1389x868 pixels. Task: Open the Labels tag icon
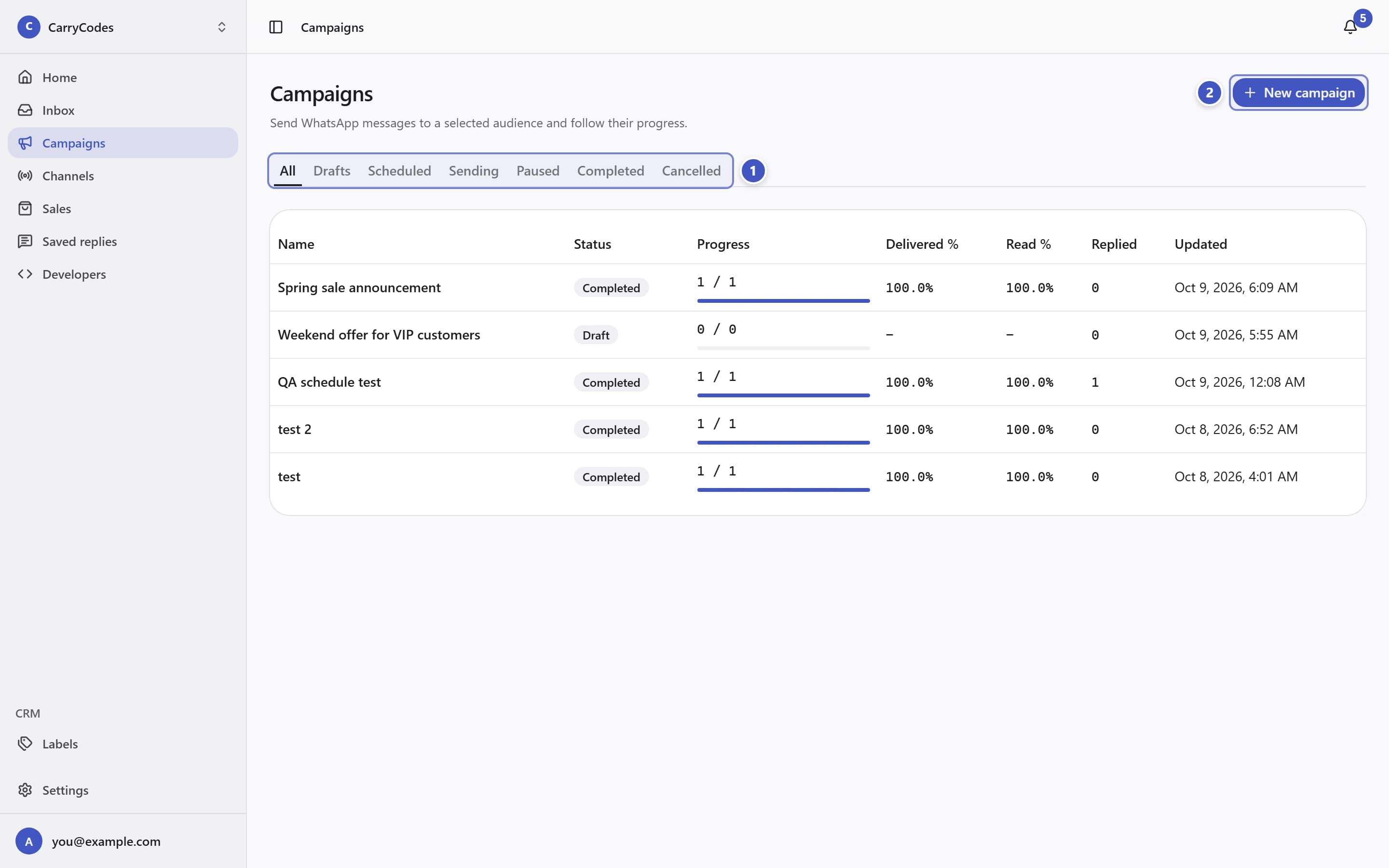pos(25,744)
